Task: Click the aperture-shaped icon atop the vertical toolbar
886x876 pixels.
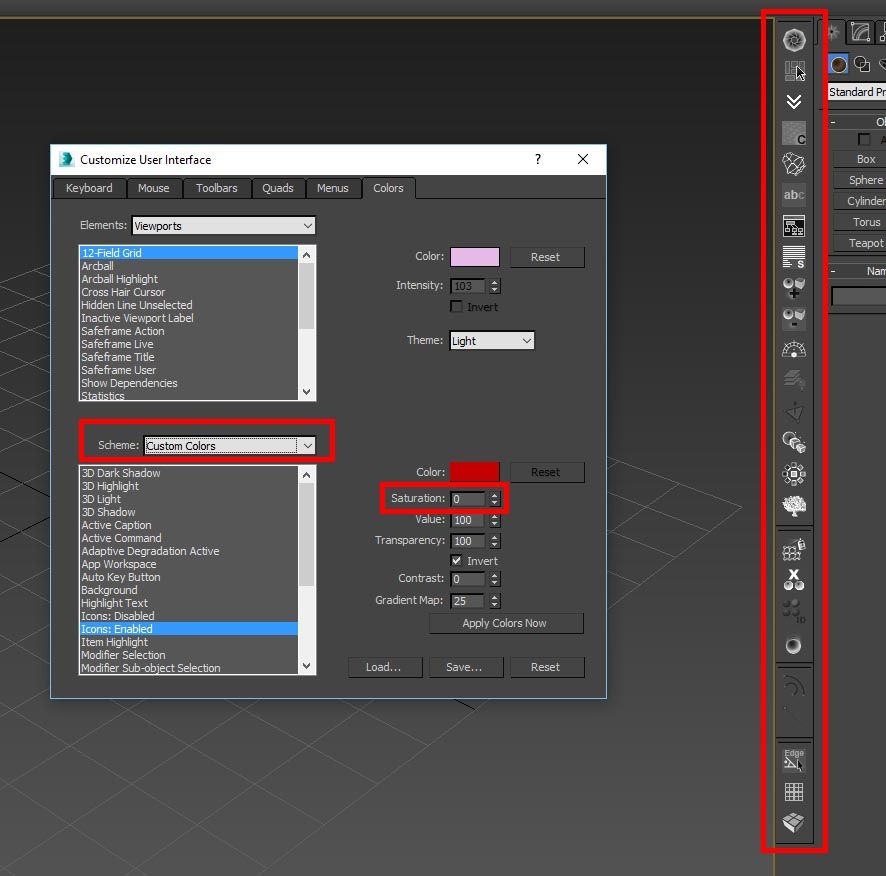Action: point(794,40)
